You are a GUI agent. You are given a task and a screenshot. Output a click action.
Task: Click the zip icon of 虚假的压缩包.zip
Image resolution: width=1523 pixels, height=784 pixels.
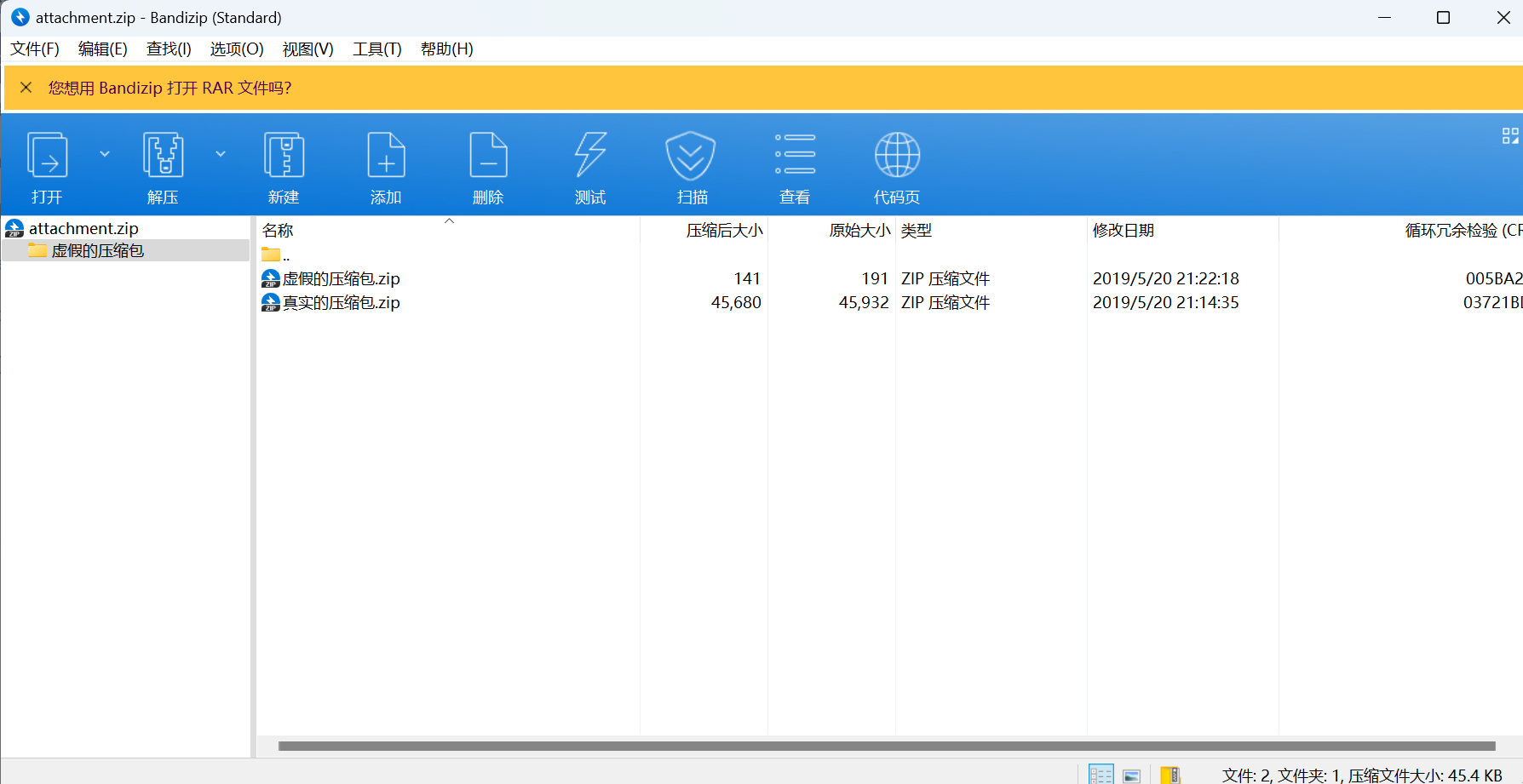271,278
